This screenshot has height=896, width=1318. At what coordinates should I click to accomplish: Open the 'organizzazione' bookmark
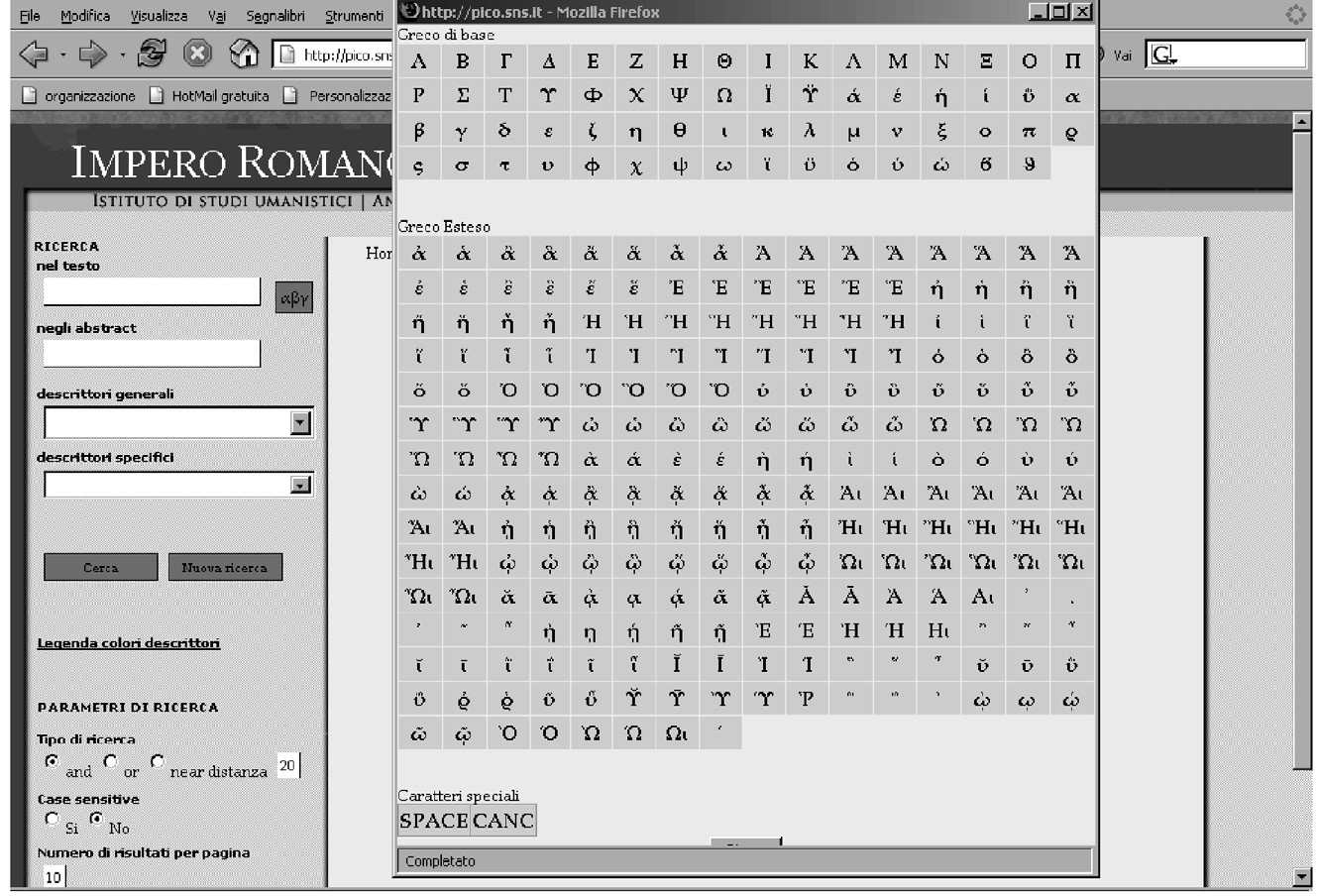[x=78, y=96]
